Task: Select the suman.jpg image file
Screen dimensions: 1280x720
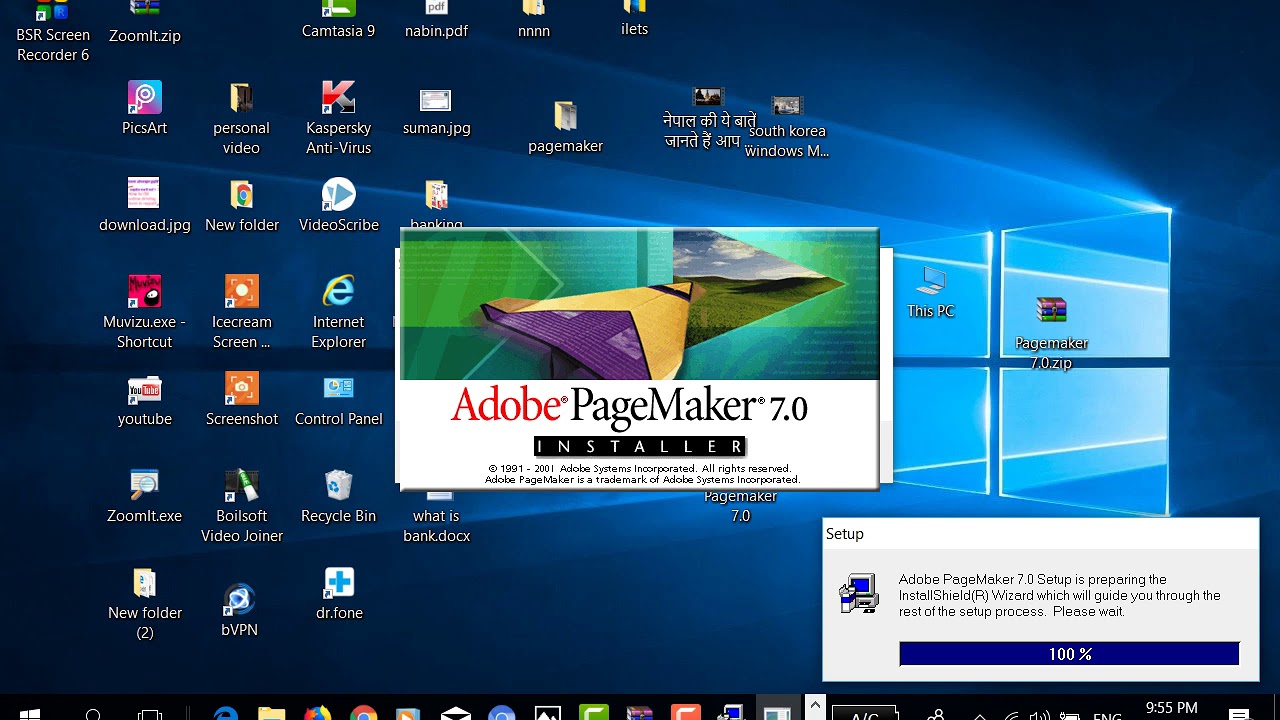Action: tap(436, 100)
